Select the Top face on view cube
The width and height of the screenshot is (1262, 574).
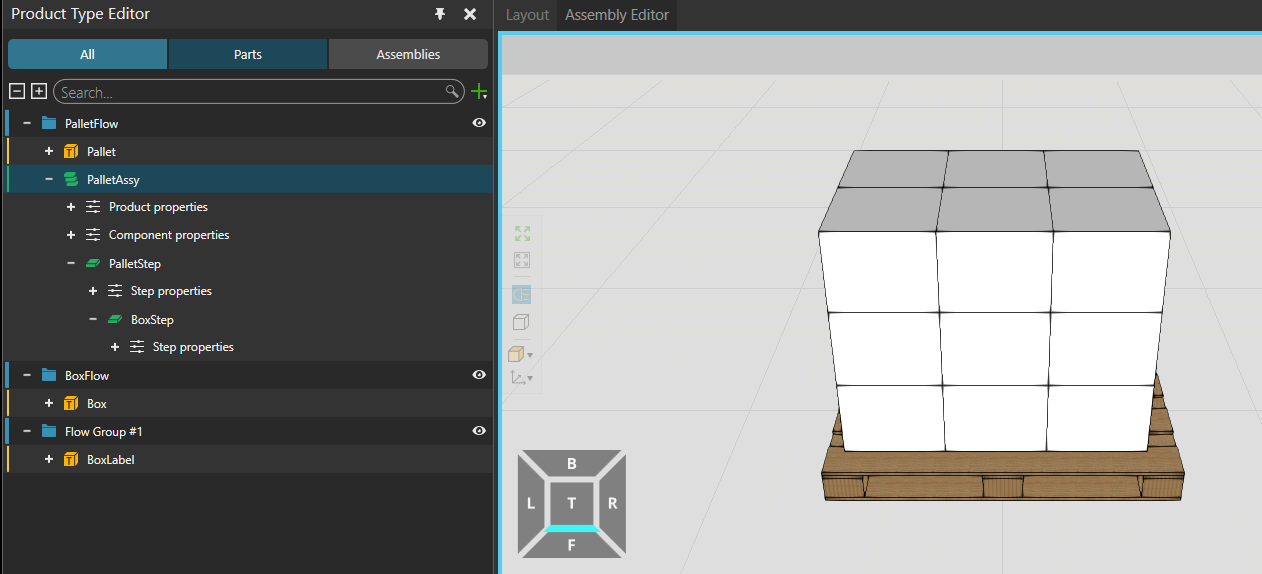tap(571, 503)
